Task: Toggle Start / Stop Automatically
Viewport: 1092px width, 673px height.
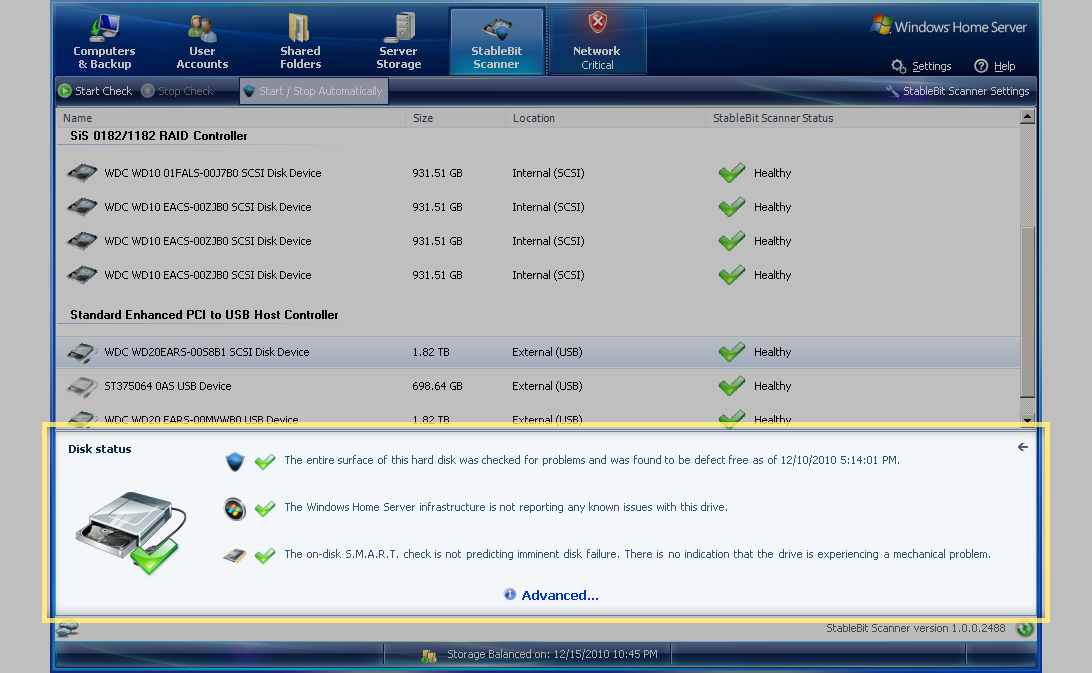Action: 313,91
